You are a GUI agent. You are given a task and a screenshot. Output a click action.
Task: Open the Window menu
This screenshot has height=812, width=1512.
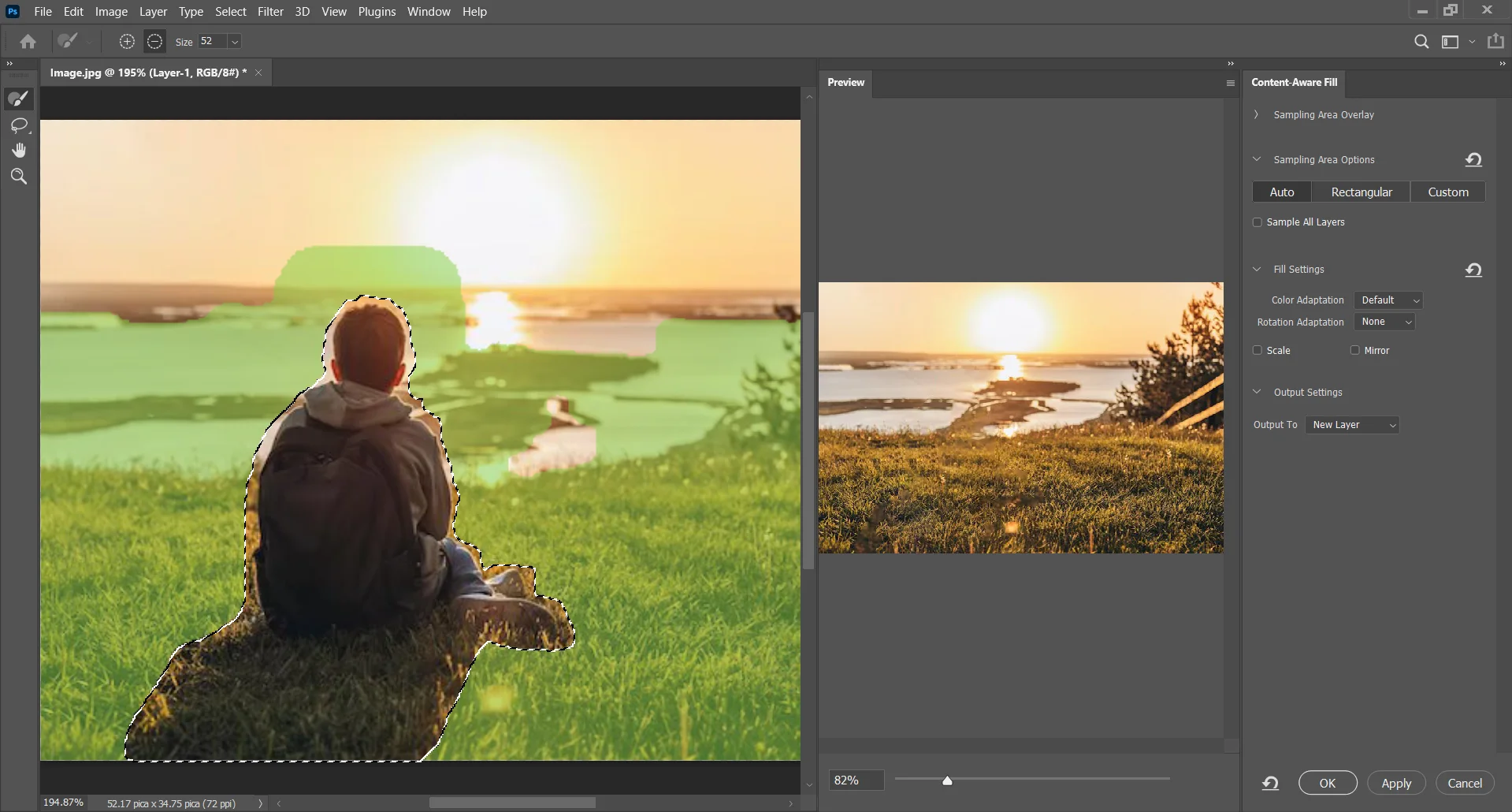tap(429, 12)
